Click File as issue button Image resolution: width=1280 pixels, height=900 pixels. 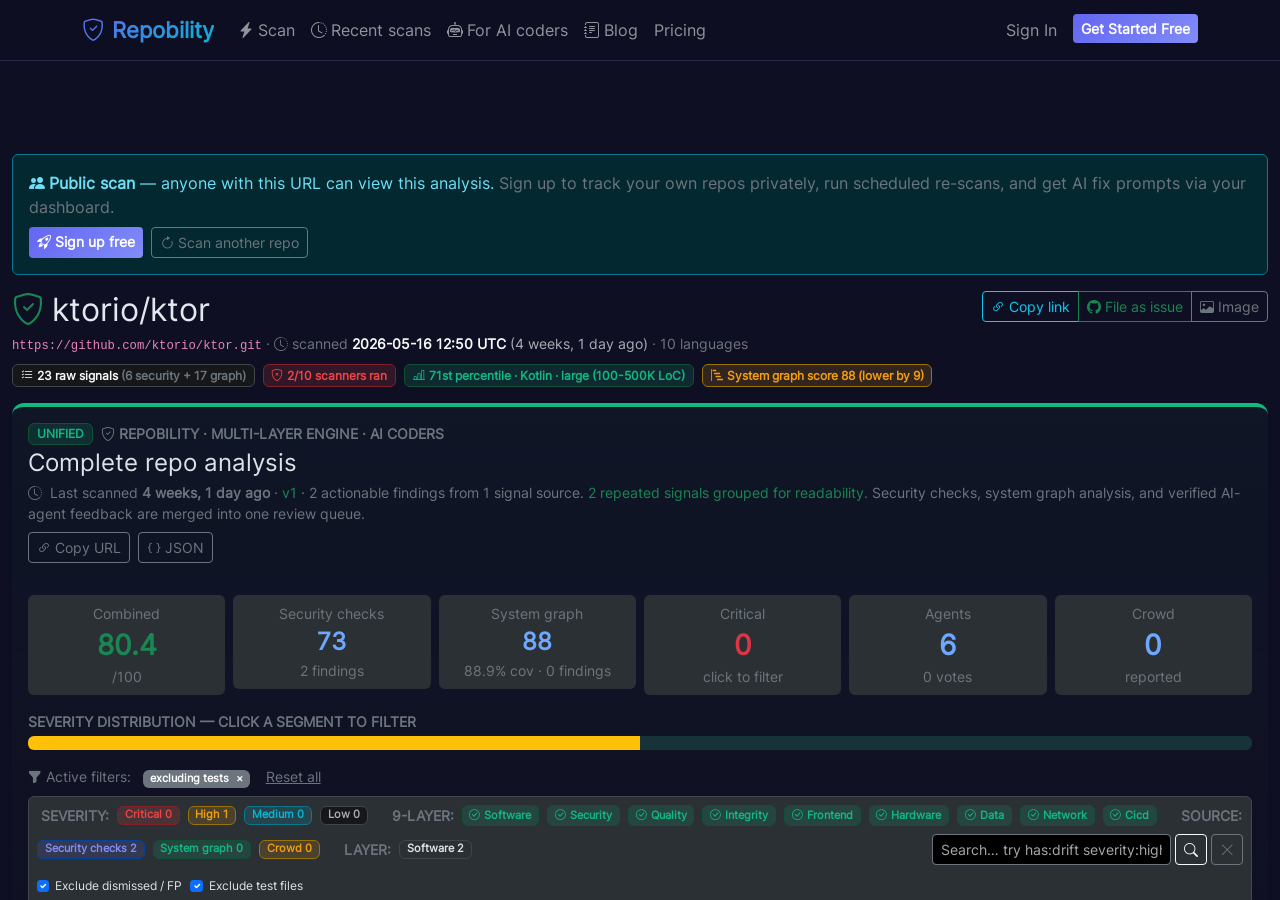click(x=1135, y=306)
